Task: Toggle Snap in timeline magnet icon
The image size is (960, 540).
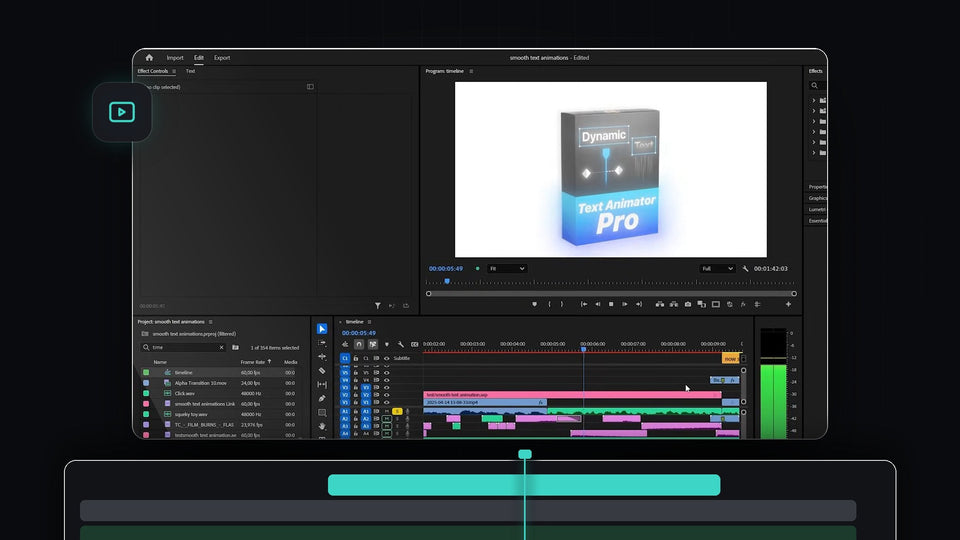Action: pos(359,345)
